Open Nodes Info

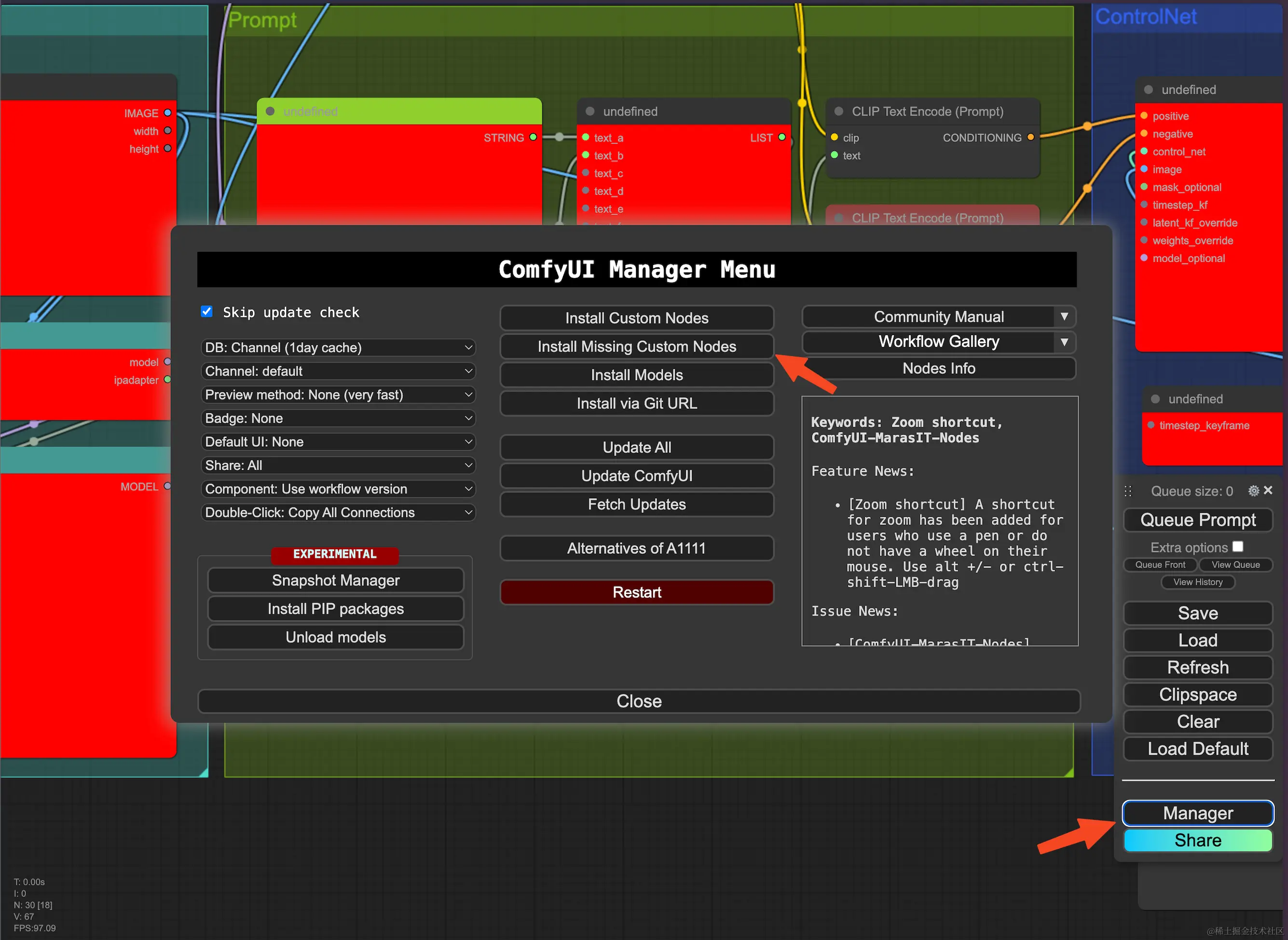coord(939,368)
